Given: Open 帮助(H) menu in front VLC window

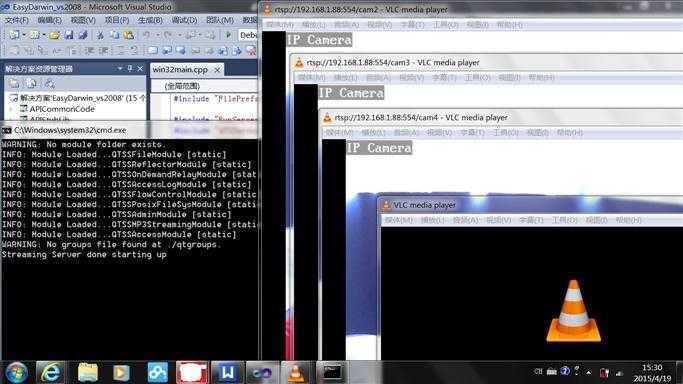Looking at the screenshot, I should (x=629, y=220).
